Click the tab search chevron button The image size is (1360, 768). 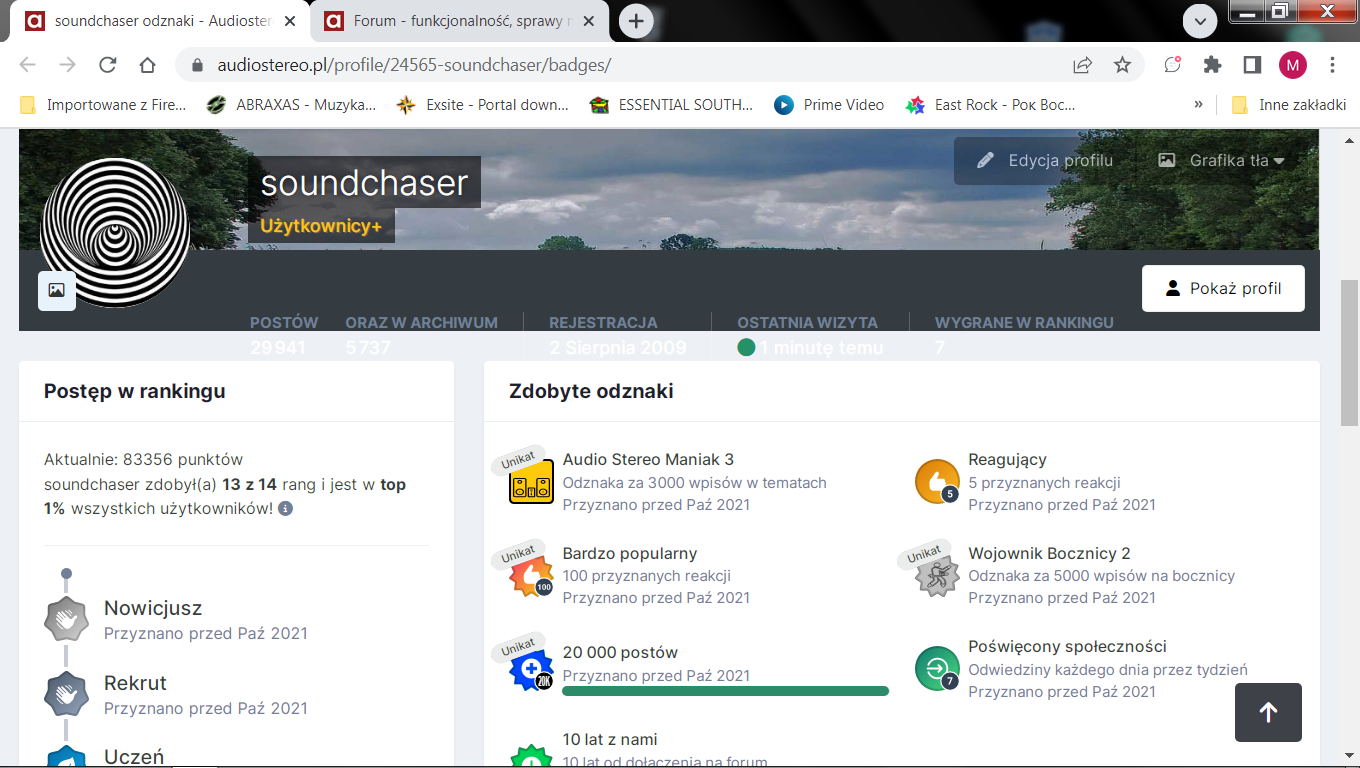point(1199,21)
